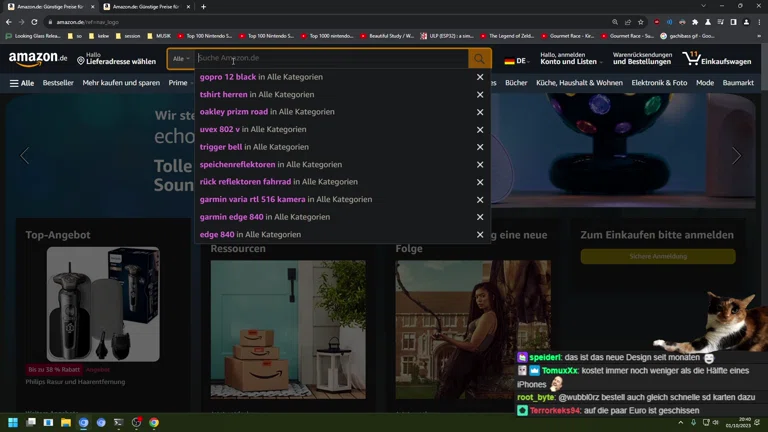Show next carousel banner
Image resolution: width=768 pixels, height=432 pixels.
click(x=736, y=156)
